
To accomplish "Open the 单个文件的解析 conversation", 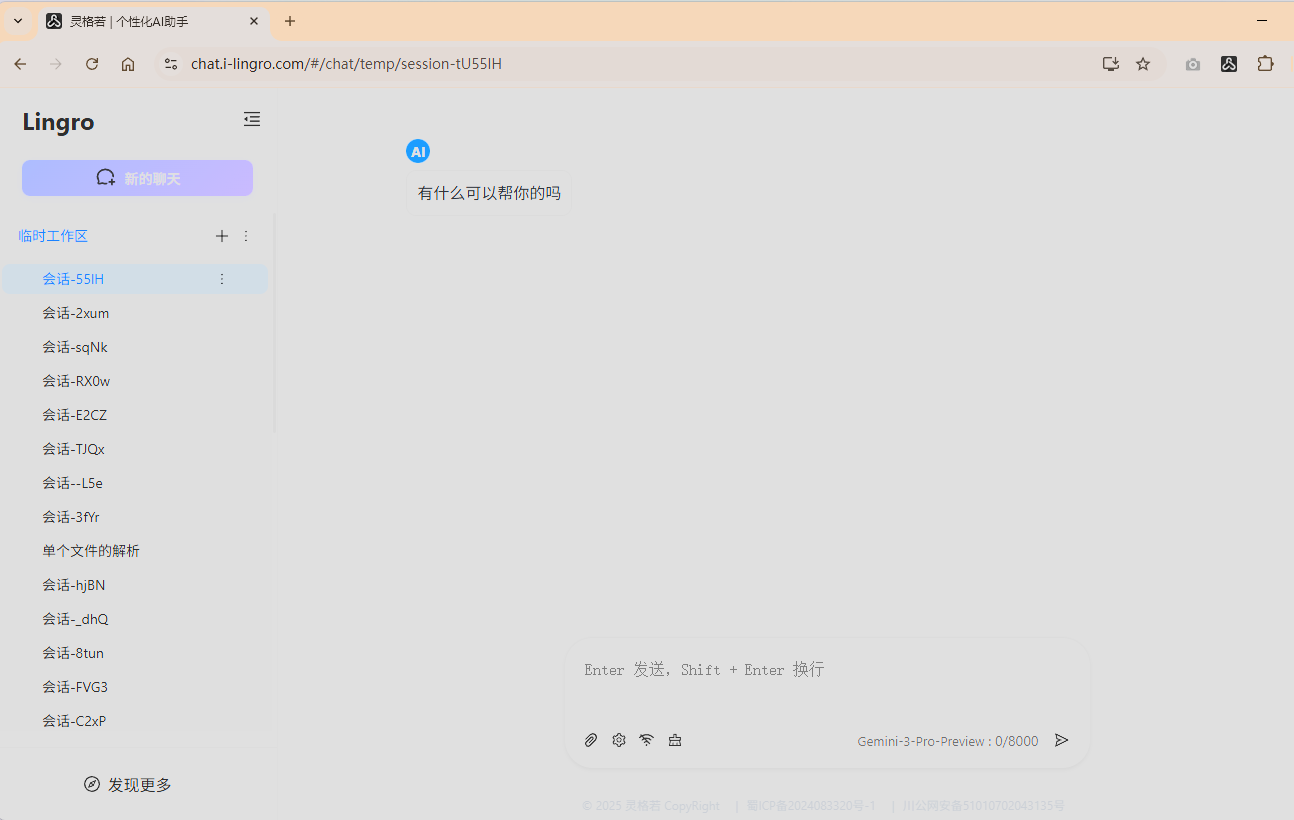I will [x=91, y=551].
